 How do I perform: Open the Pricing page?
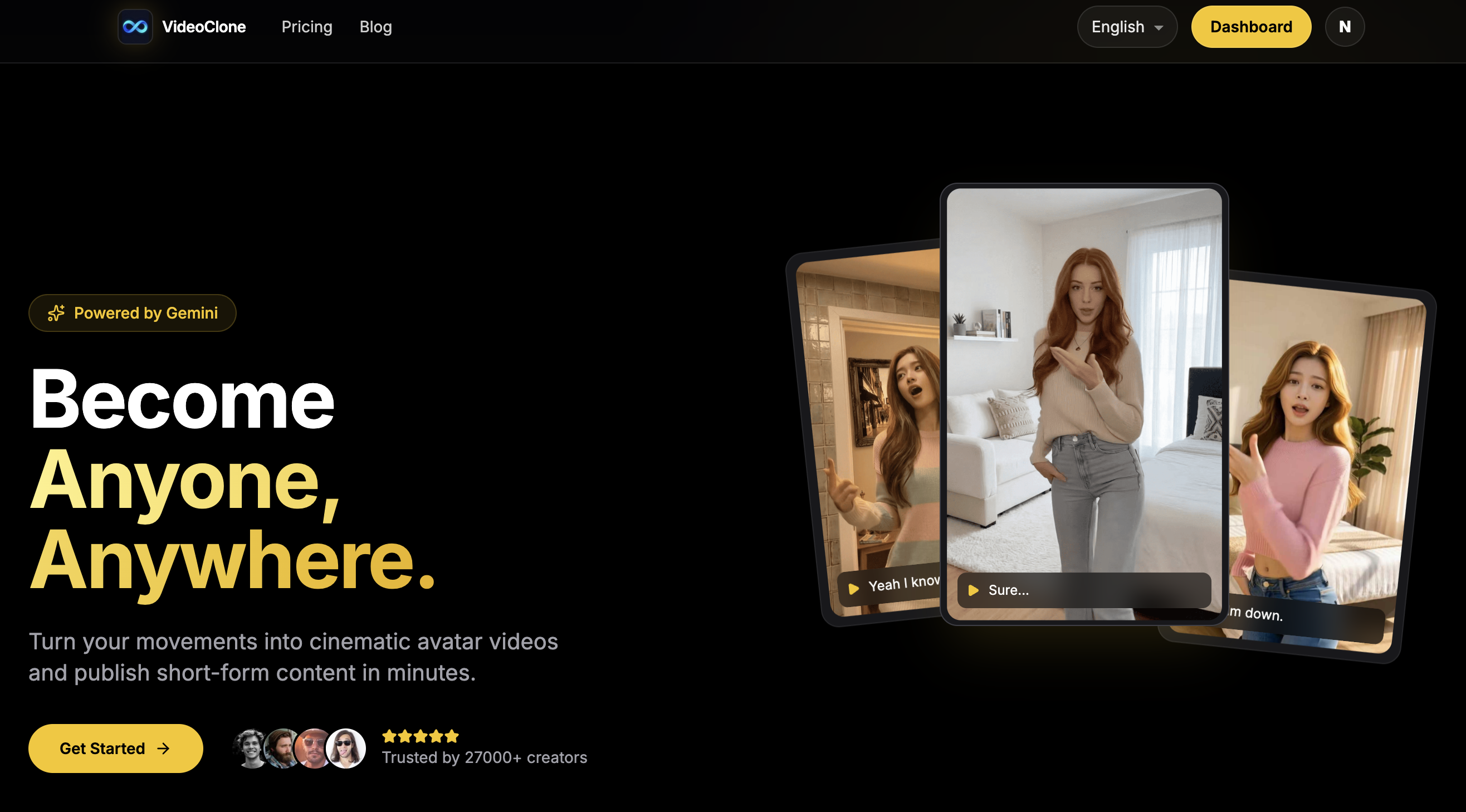point(307,26)
